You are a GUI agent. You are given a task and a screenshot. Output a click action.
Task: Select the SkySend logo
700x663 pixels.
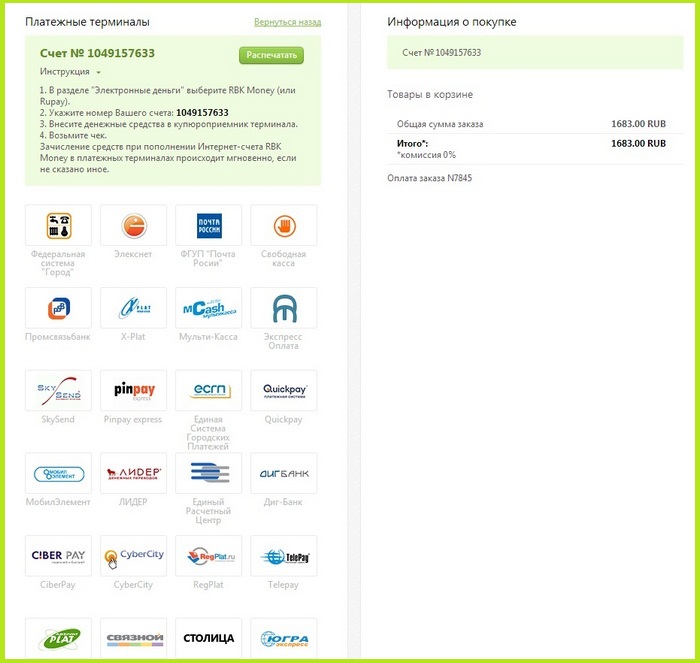[x=58, y=391]
